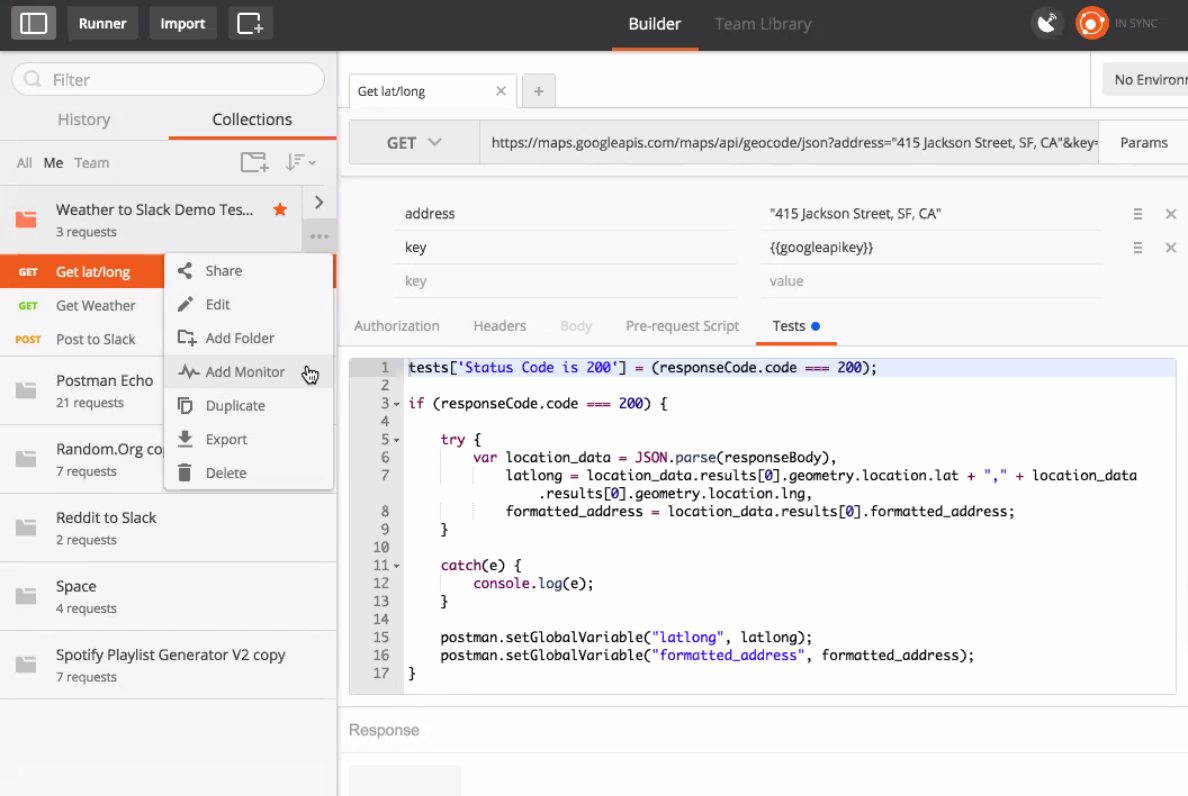Click the empty value parameter field
Image resolution: width=1188 pixels, height=796 pixels.
pos(930,281)
